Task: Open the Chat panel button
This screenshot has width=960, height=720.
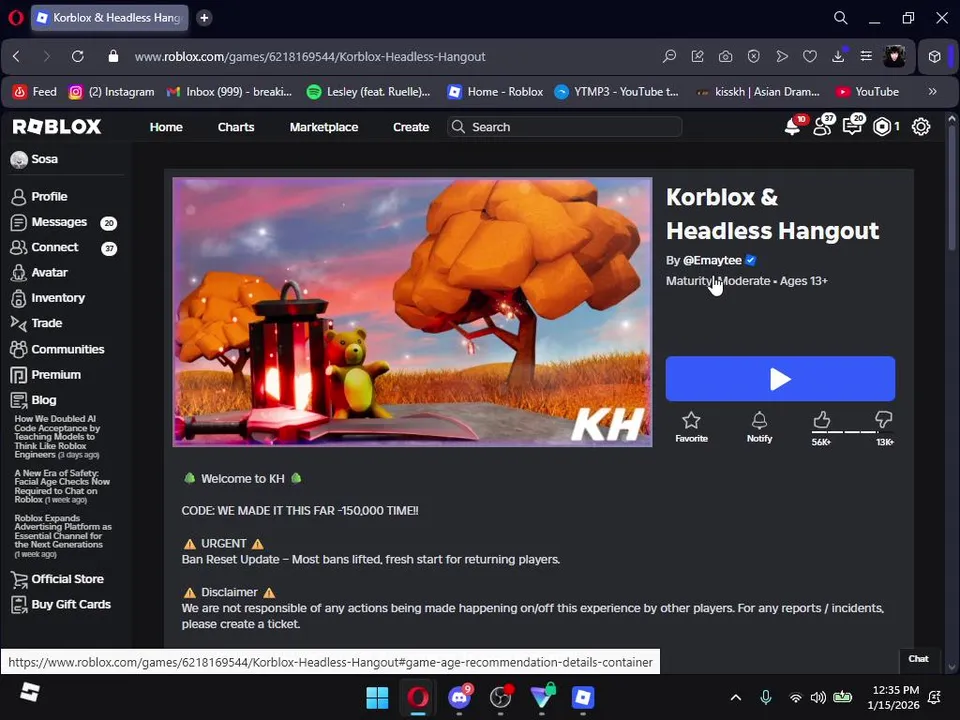Action: coord(918,659)
